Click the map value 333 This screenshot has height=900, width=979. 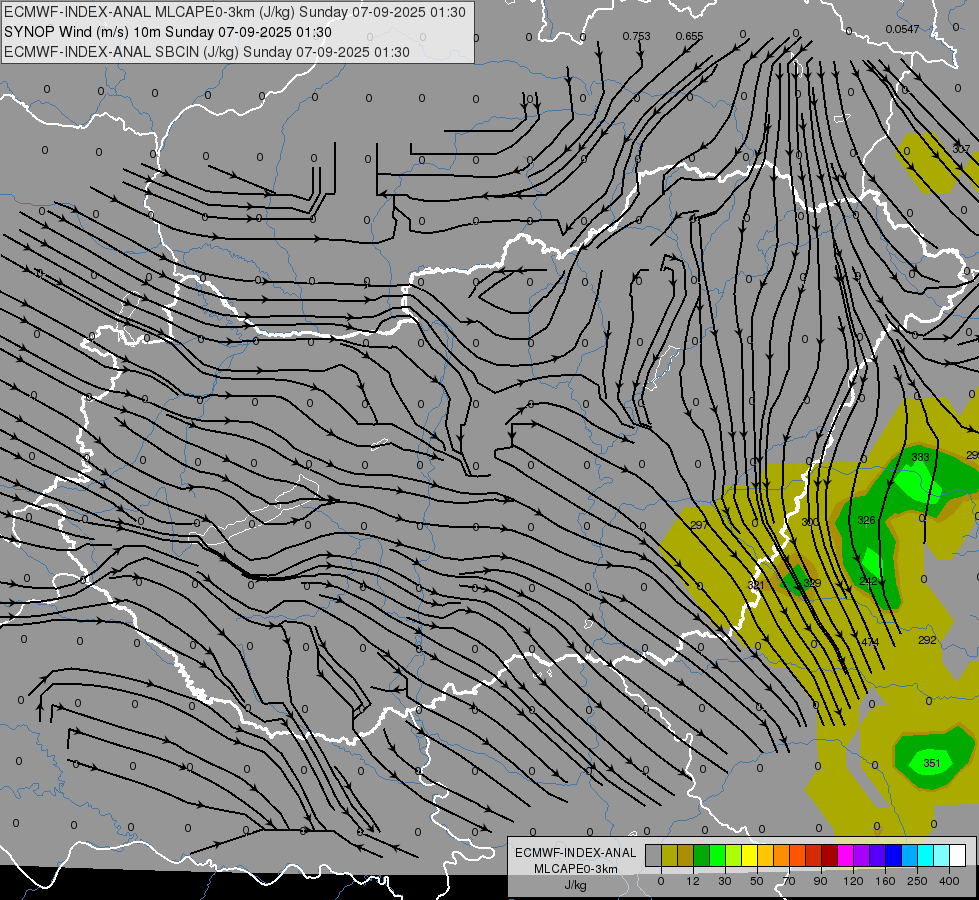point(920,457)
